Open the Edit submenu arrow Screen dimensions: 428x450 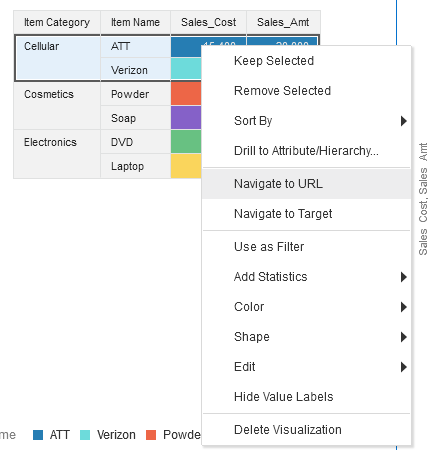404,367
